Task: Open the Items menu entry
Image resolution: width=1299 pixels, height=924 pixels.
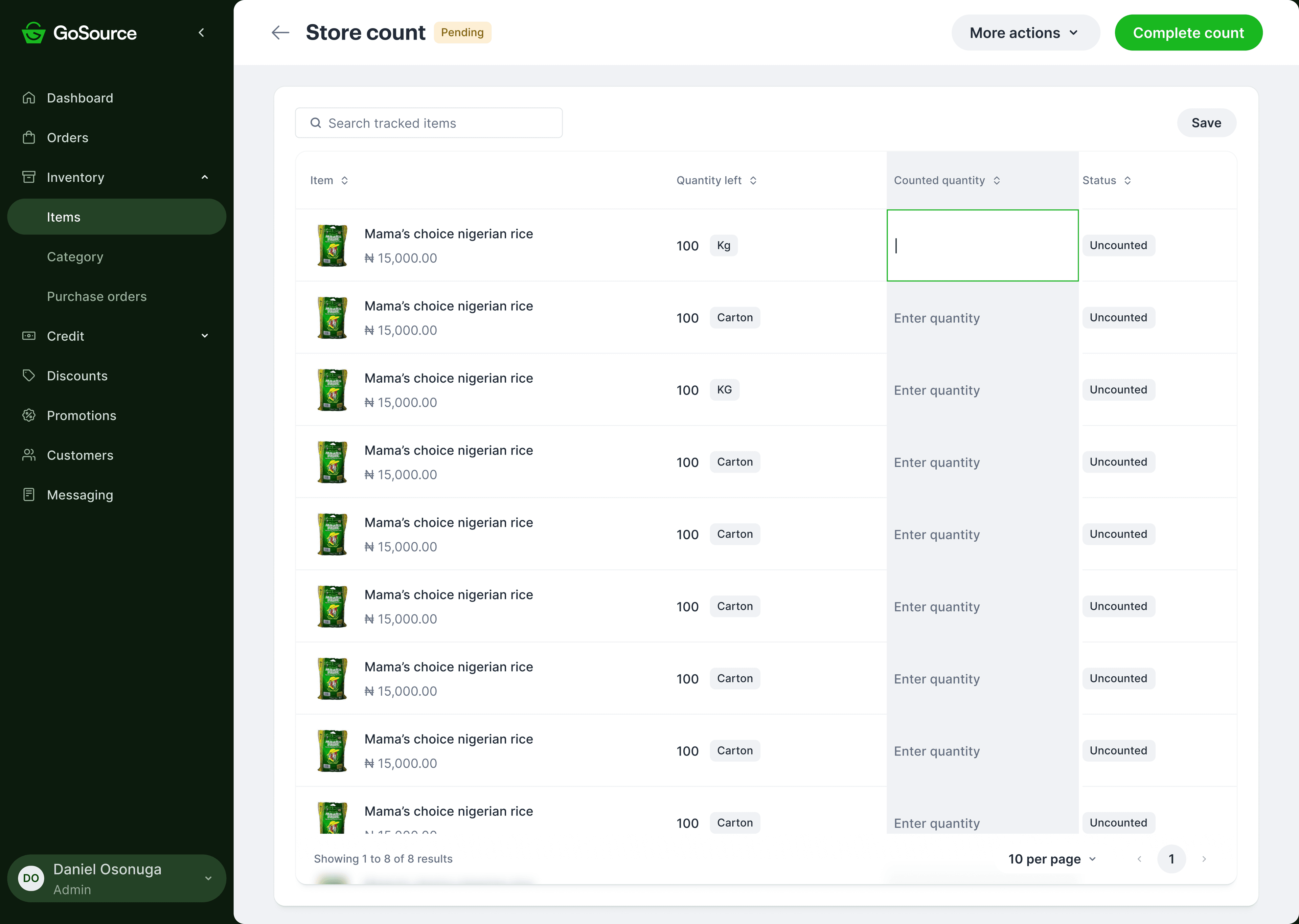Action: click(117, 217)
